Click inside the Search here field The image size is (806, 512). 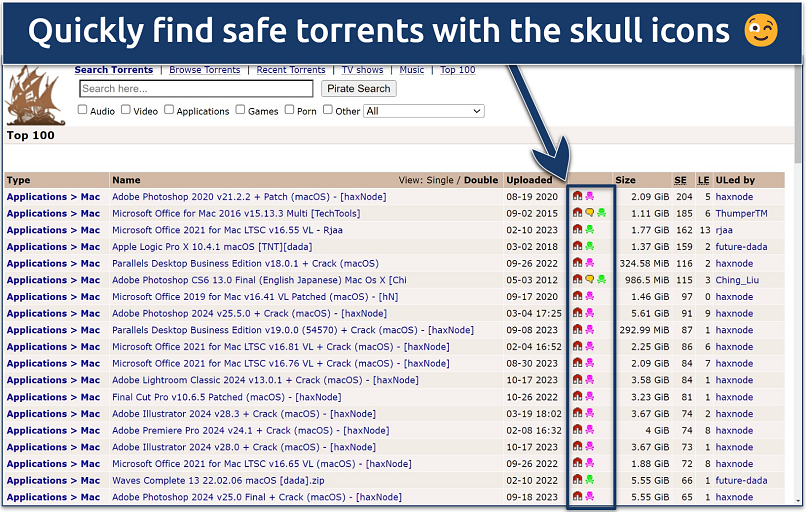pyautogui.click(x=196, y=88)
